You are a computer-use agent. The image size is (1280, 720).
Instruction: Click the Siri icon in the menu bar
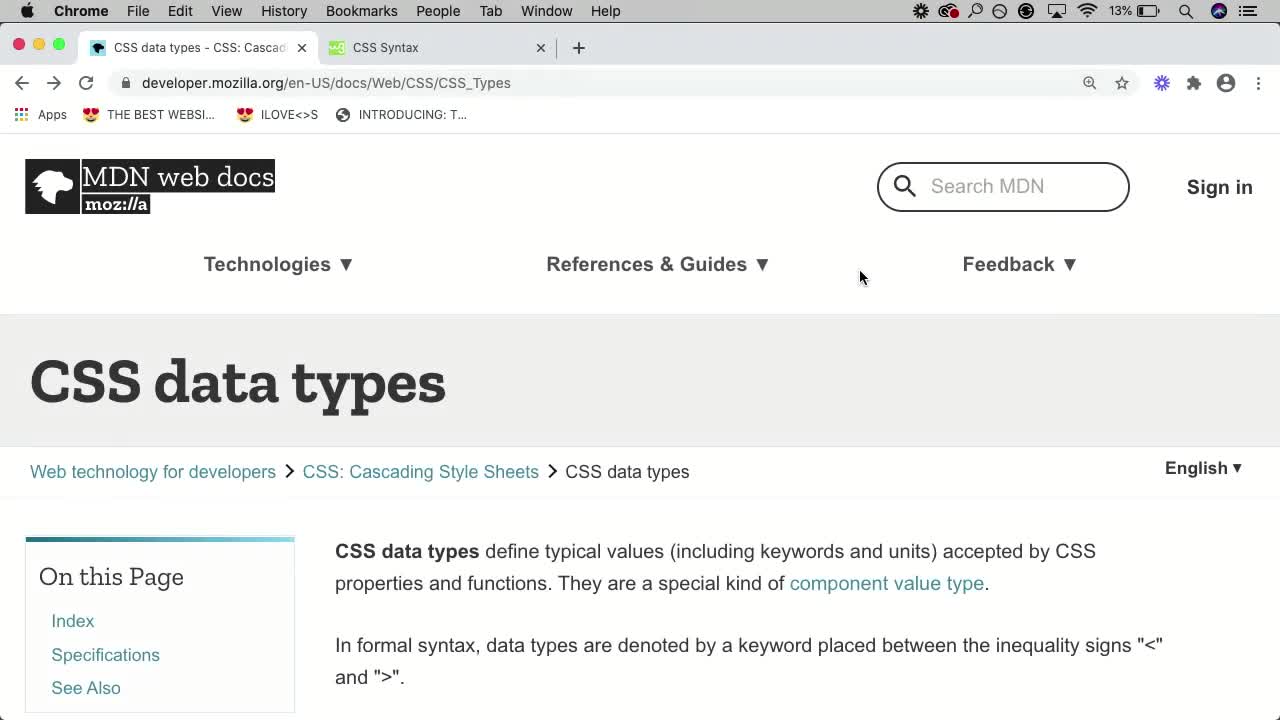[1218, 11]
